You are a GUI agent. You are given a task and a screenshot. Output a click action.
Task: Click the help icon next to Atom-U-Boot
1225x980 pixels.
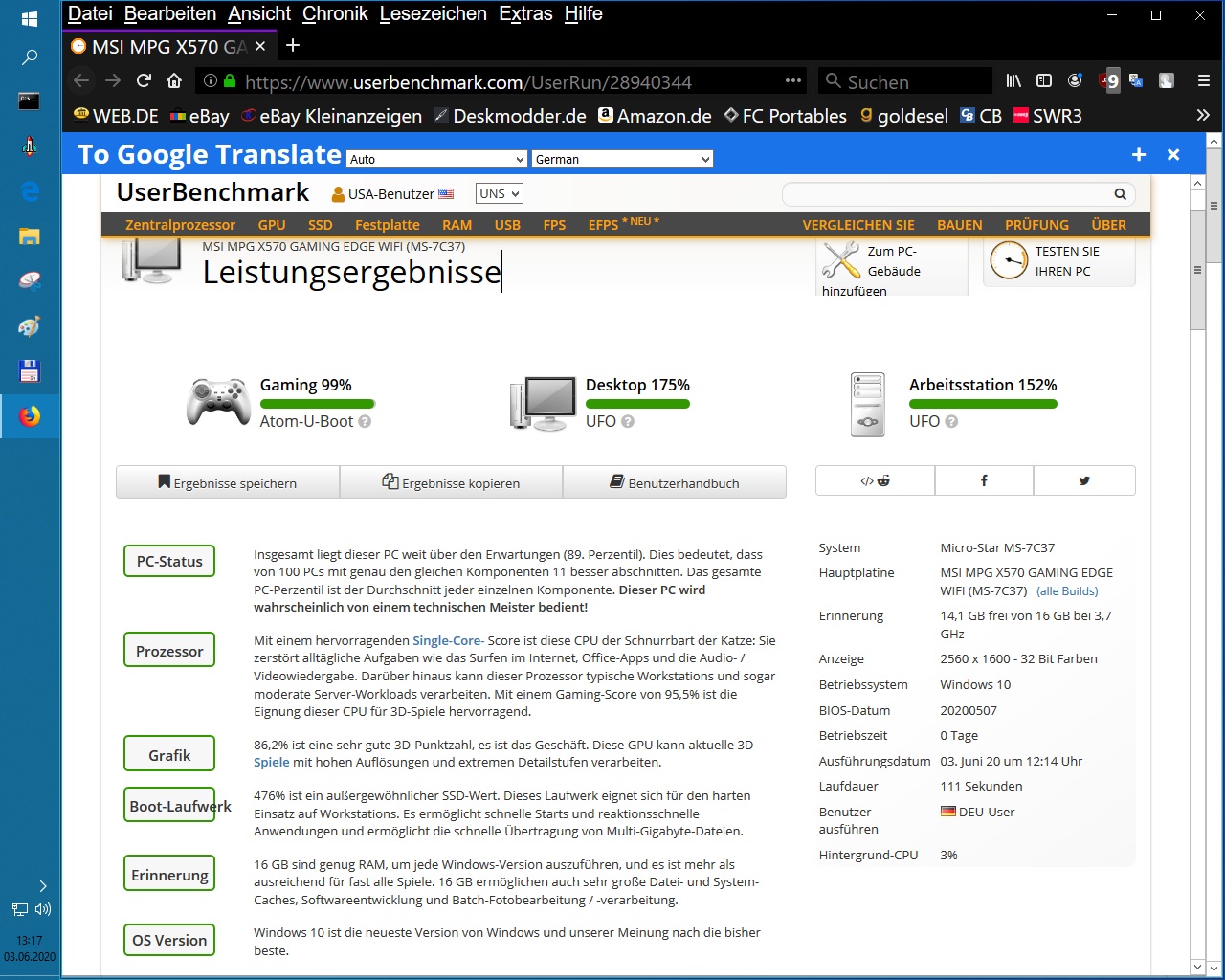click(365, 421)
